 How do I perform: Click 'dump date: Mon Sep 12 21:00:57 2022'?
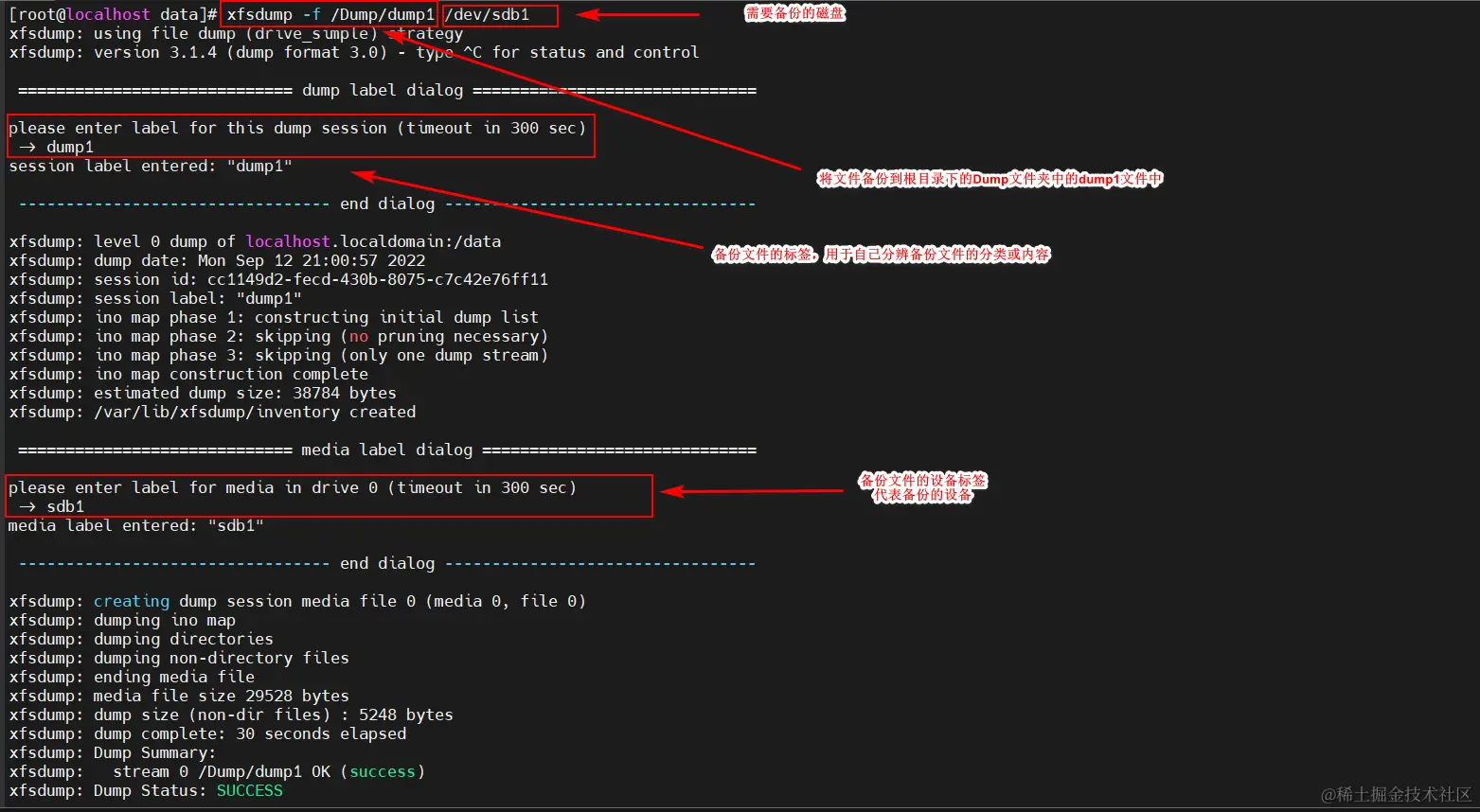217,260
